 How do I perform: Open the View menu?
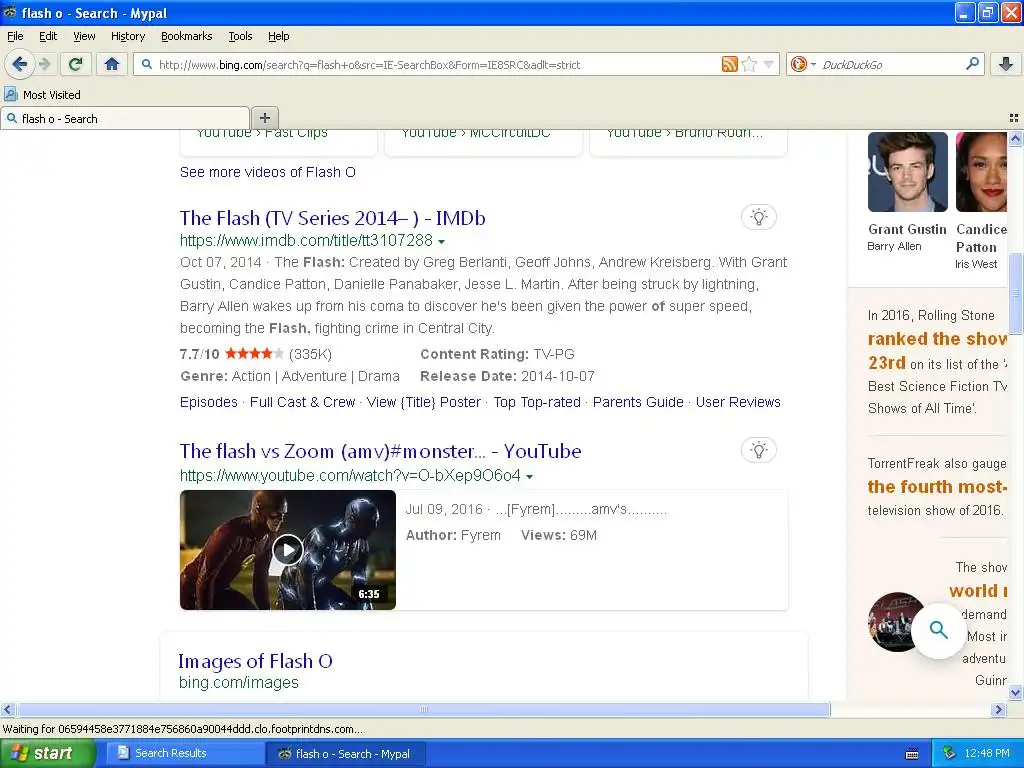84,36
